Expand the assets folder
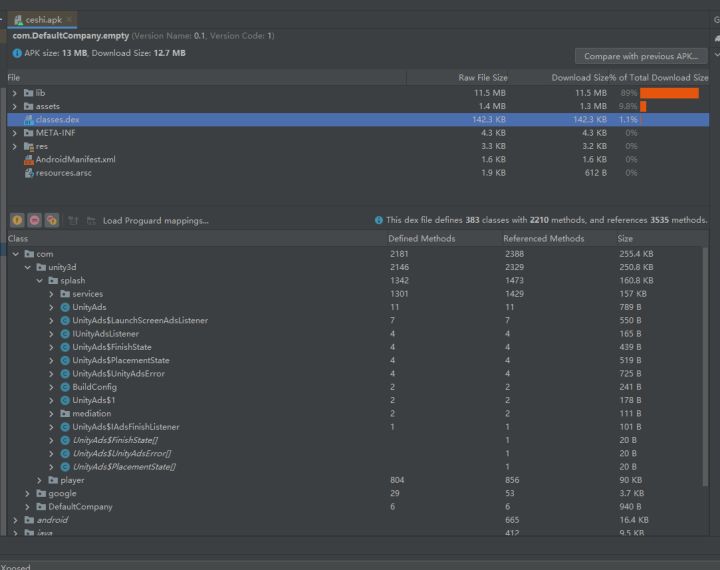The width and height of the screenshot is (720, 570). [x=14, y=106]
